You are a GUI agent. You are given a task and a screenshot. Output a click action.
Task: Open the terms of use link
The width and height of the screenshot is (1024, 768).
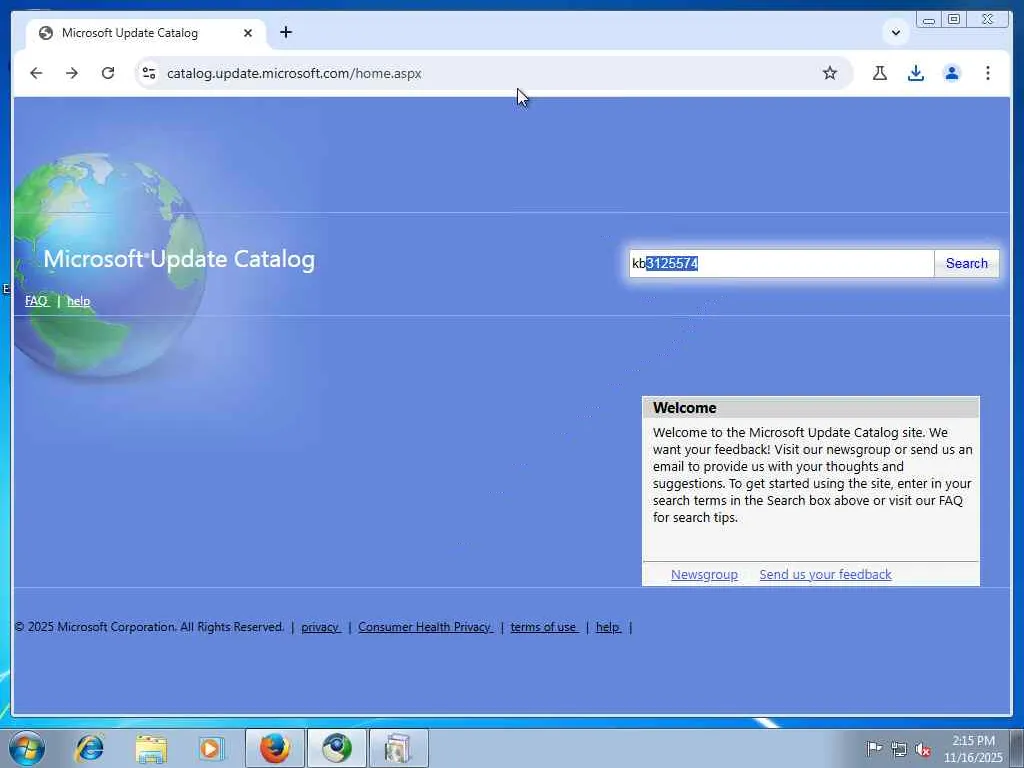tap(544, 627)
